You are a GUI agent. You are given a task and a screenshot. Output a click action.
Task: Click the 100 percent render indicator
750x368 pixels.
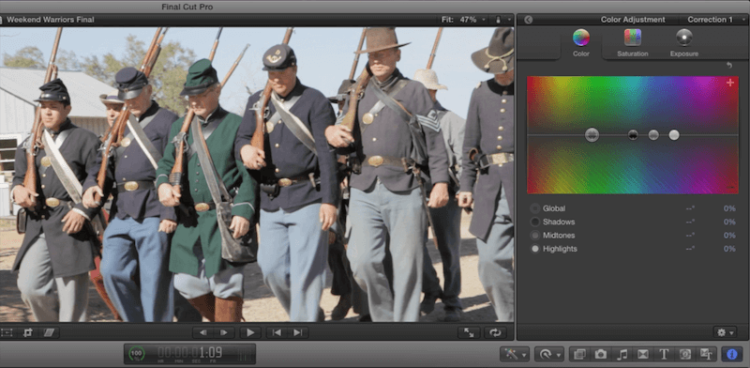click(137, 354)
